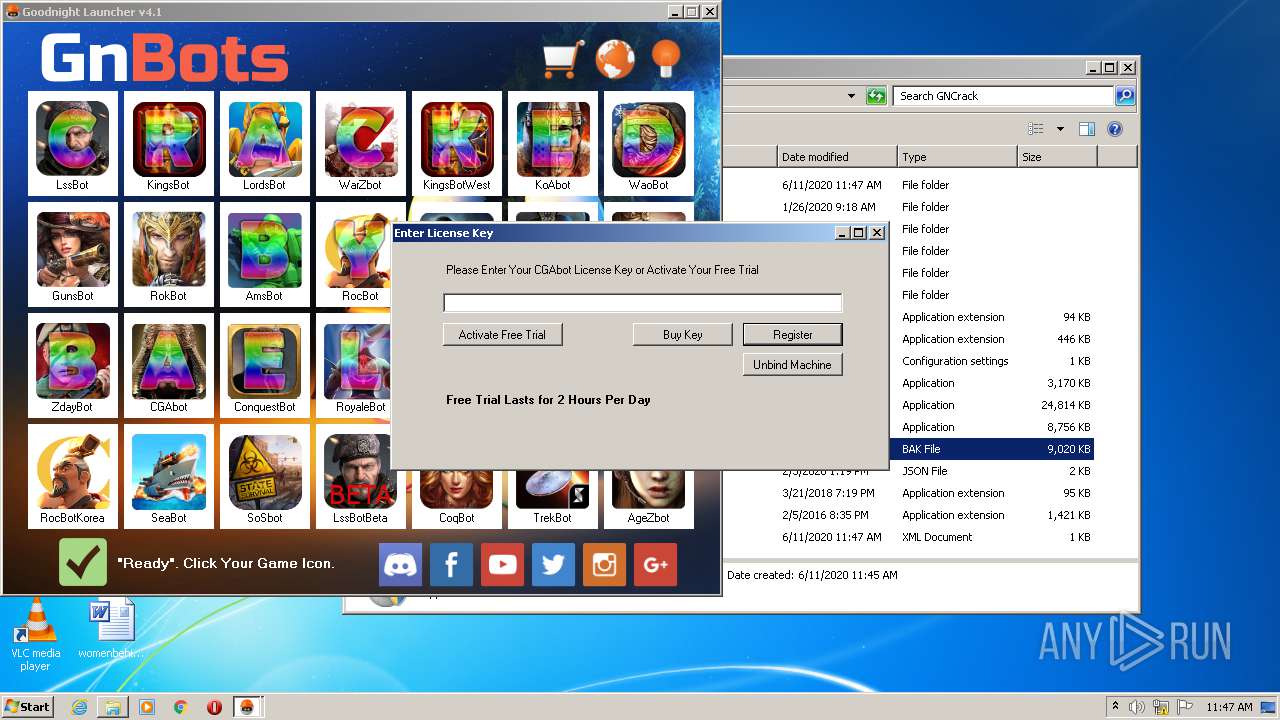Image resolution: width=1280 pixels, height=720 pixels.
Task: Launch ConquestBot from the grid
Action: click(264, 365)
